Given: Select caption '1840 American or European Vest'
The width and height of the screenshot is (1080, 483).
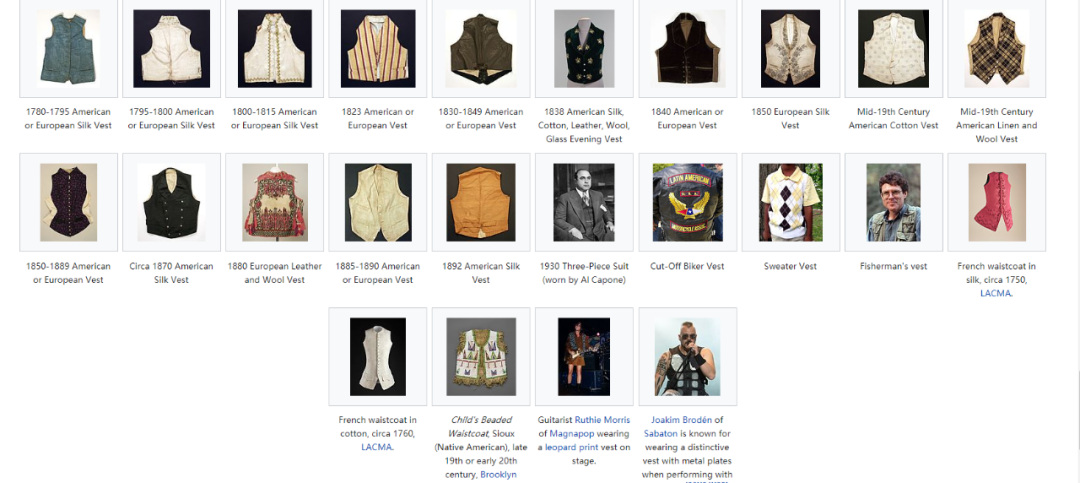Looking at the screenshot, I should point(687,119).
